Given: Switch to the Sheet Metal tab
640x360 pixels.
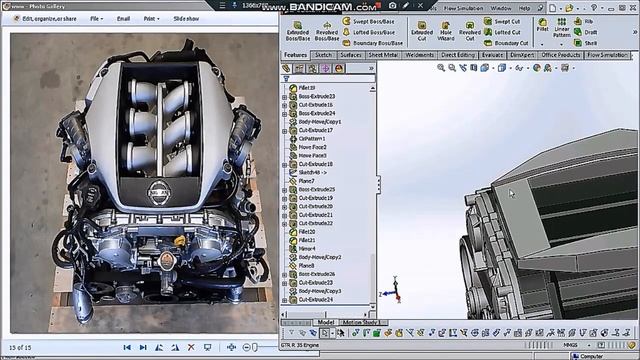Looking at the screenshot, I should 383,55.
